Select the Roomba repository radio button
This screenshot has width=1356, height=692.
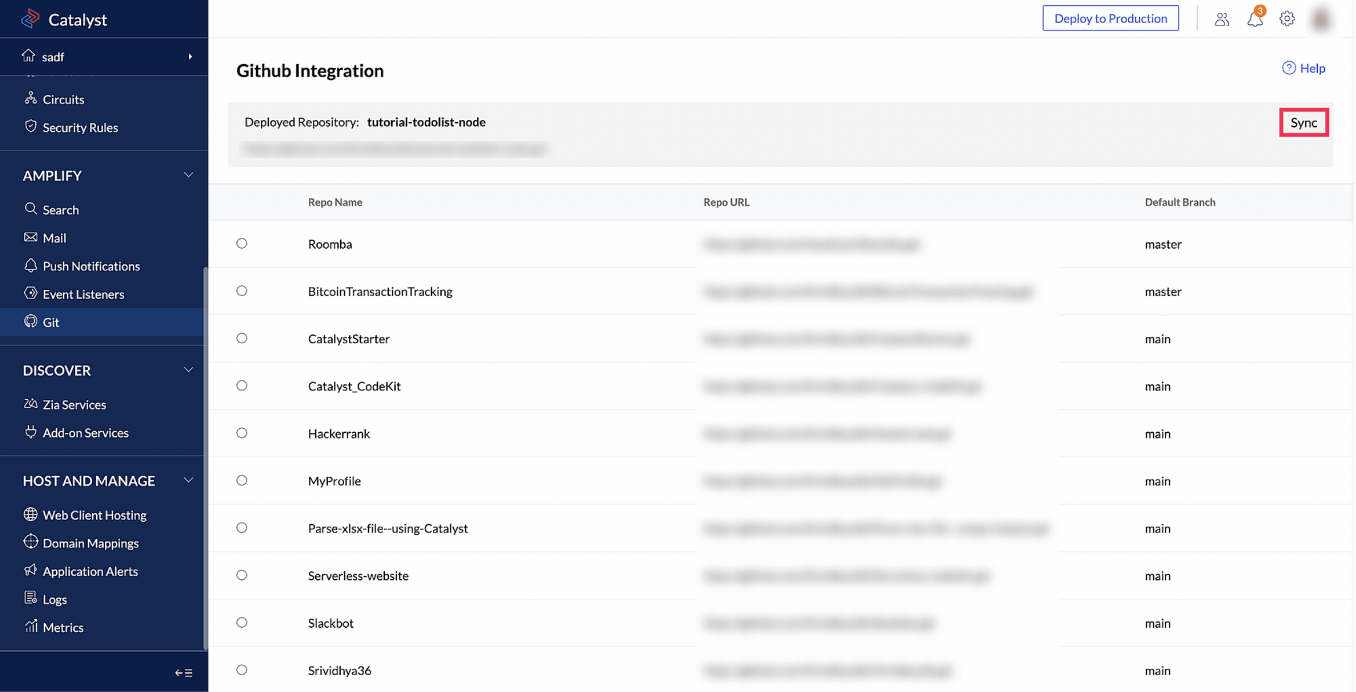(241, 243)
